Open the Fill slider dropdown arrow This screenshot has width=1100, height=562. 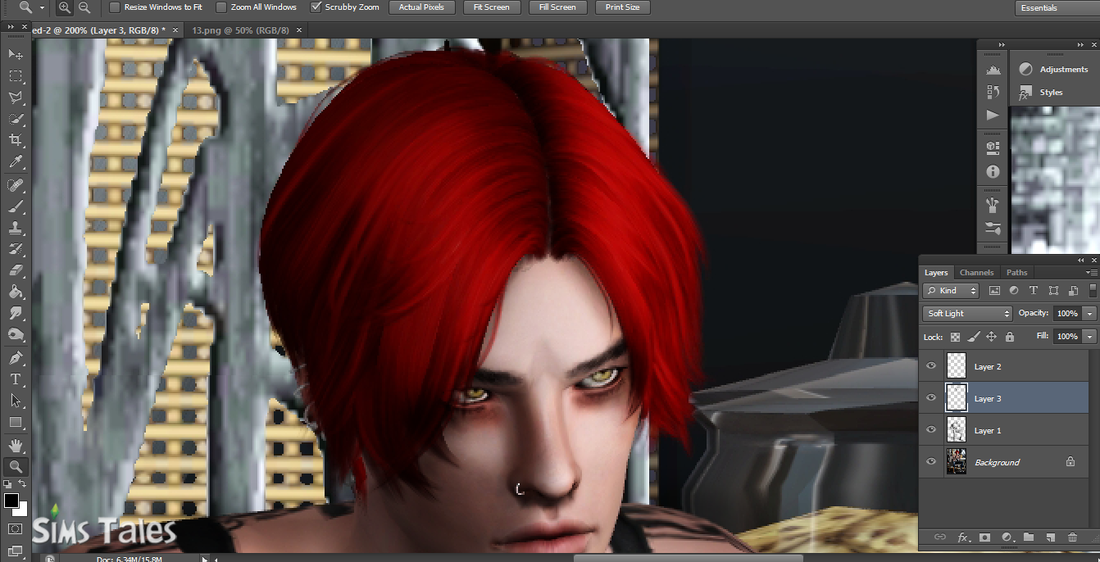(x=1089, y=337)
